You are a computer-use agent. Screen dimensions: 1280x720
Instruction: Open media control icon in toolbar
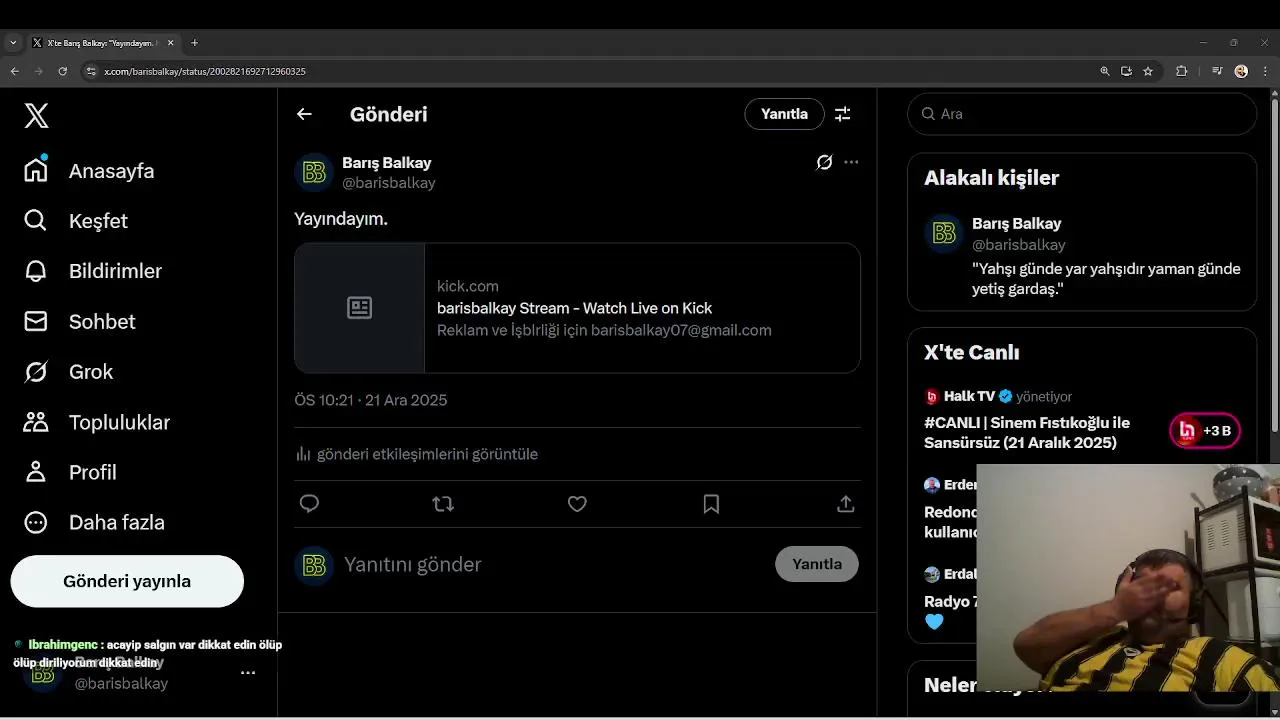click(x=1217, y=71)
